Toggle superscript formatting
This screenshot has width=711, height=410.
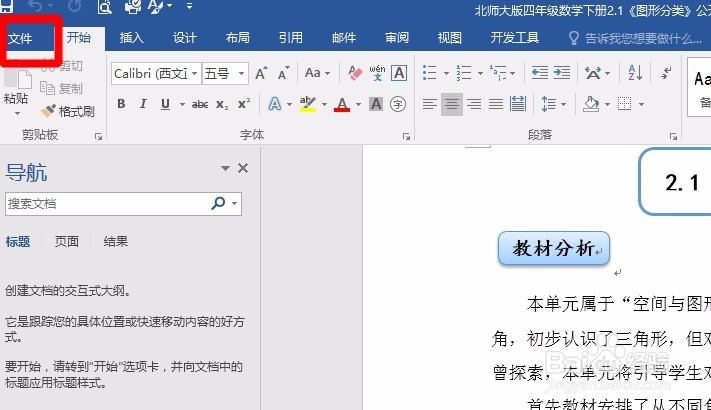pos(244,104)
